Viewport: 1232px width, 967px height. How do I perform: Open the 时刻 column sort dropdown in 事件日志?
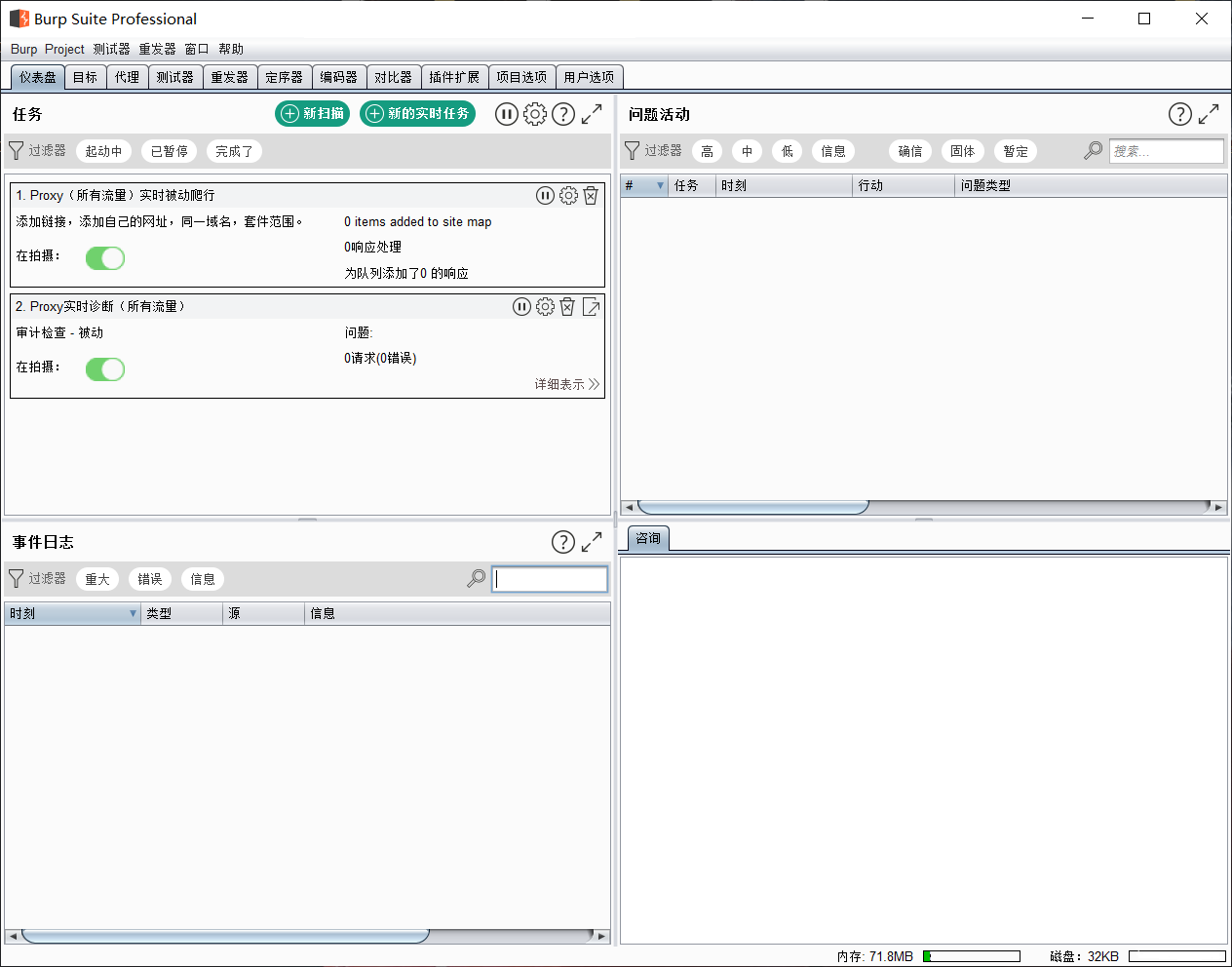tap(134, 613)
